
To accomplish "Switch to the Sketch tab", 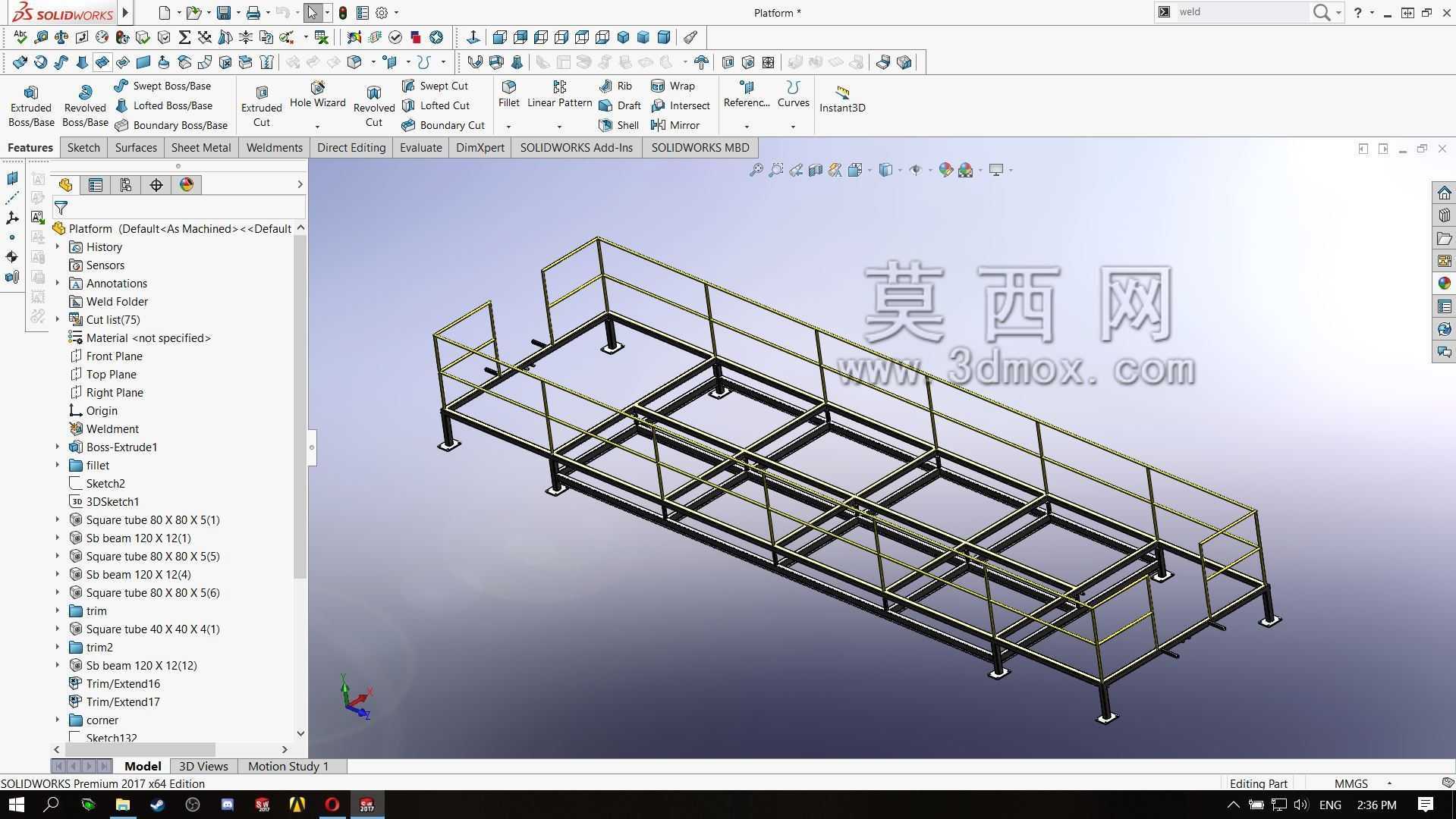I will [x=83, y=147].
